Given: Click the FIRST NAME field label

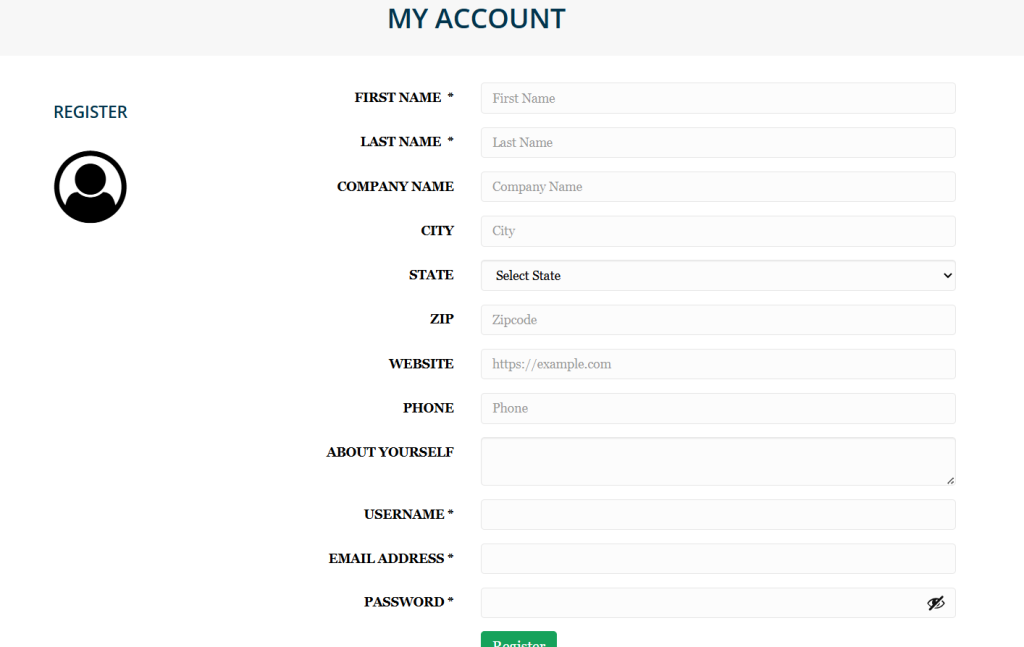Looking at the screenshot, I should (398, 98).
